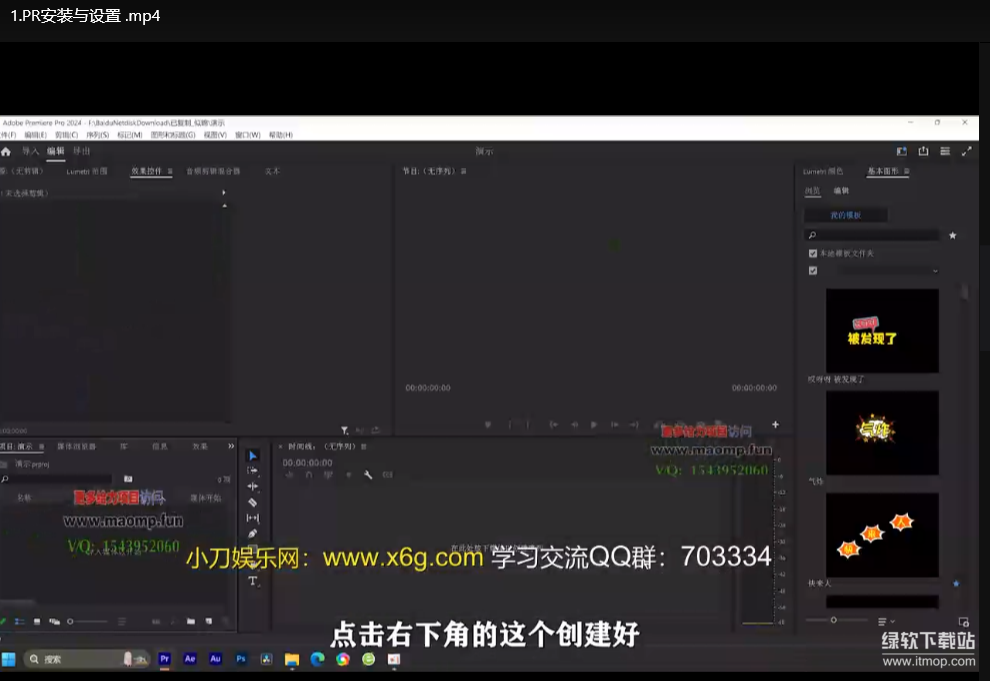
Task: Open the workspaces icon in header
Action: [902, 151]
